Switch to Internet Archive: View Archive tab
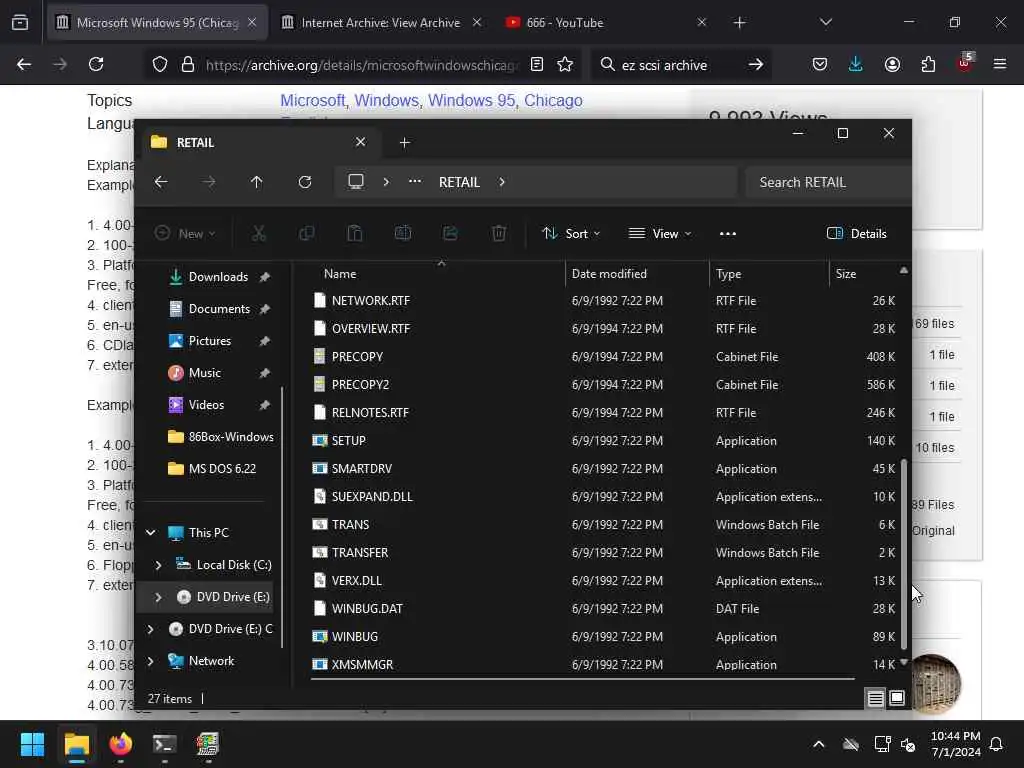The image size is (1024, 768). pos(381,23)
